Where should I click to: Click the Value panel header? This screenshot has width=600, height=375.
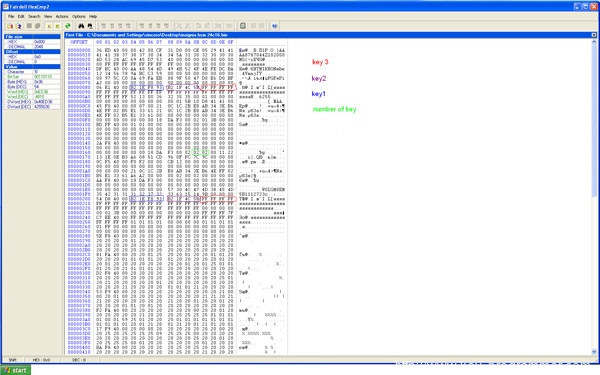[x=32, y=67]
